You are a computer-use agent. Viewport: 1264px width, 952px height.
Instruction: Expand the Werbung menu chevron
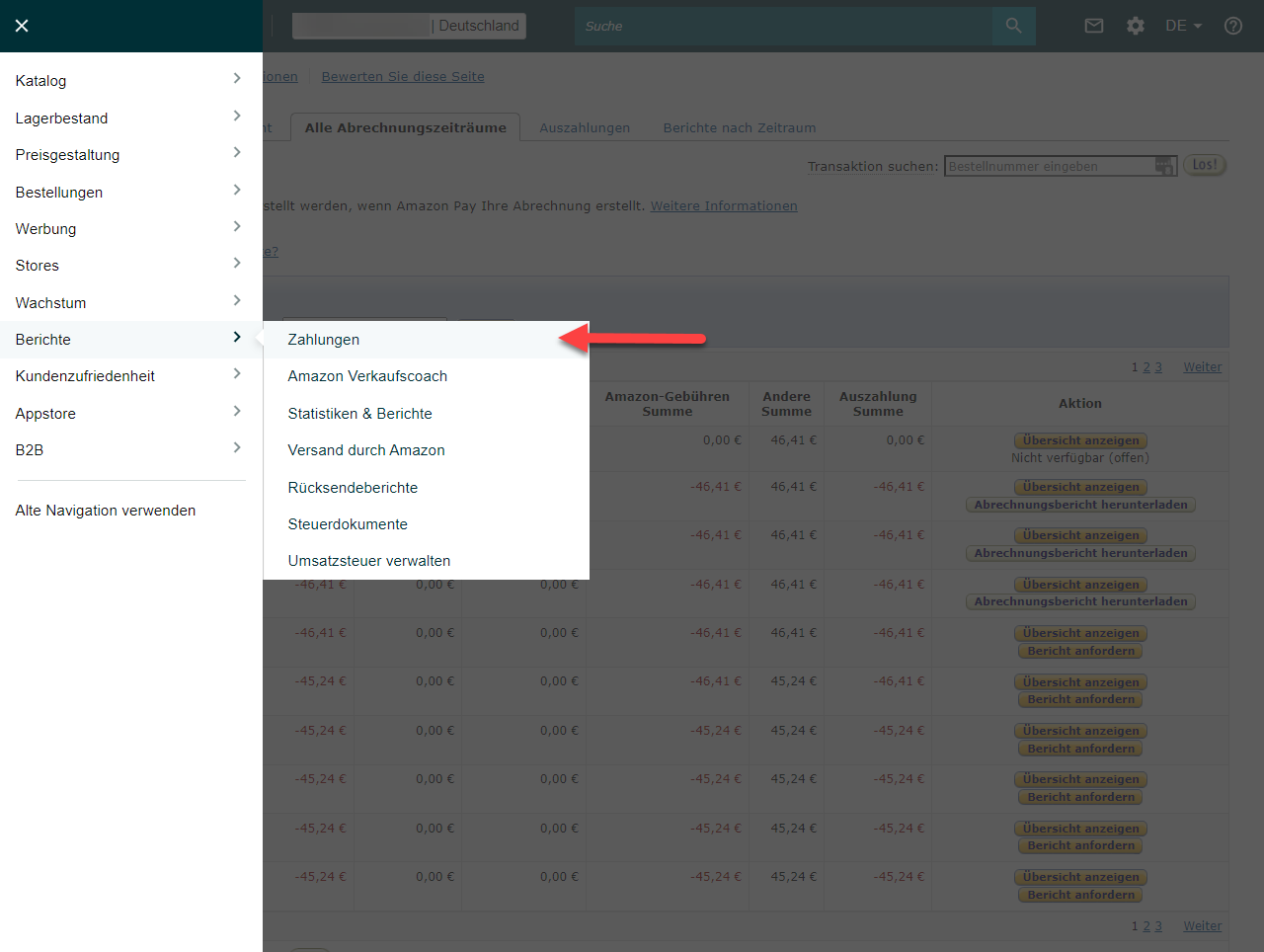pos(237,227)
